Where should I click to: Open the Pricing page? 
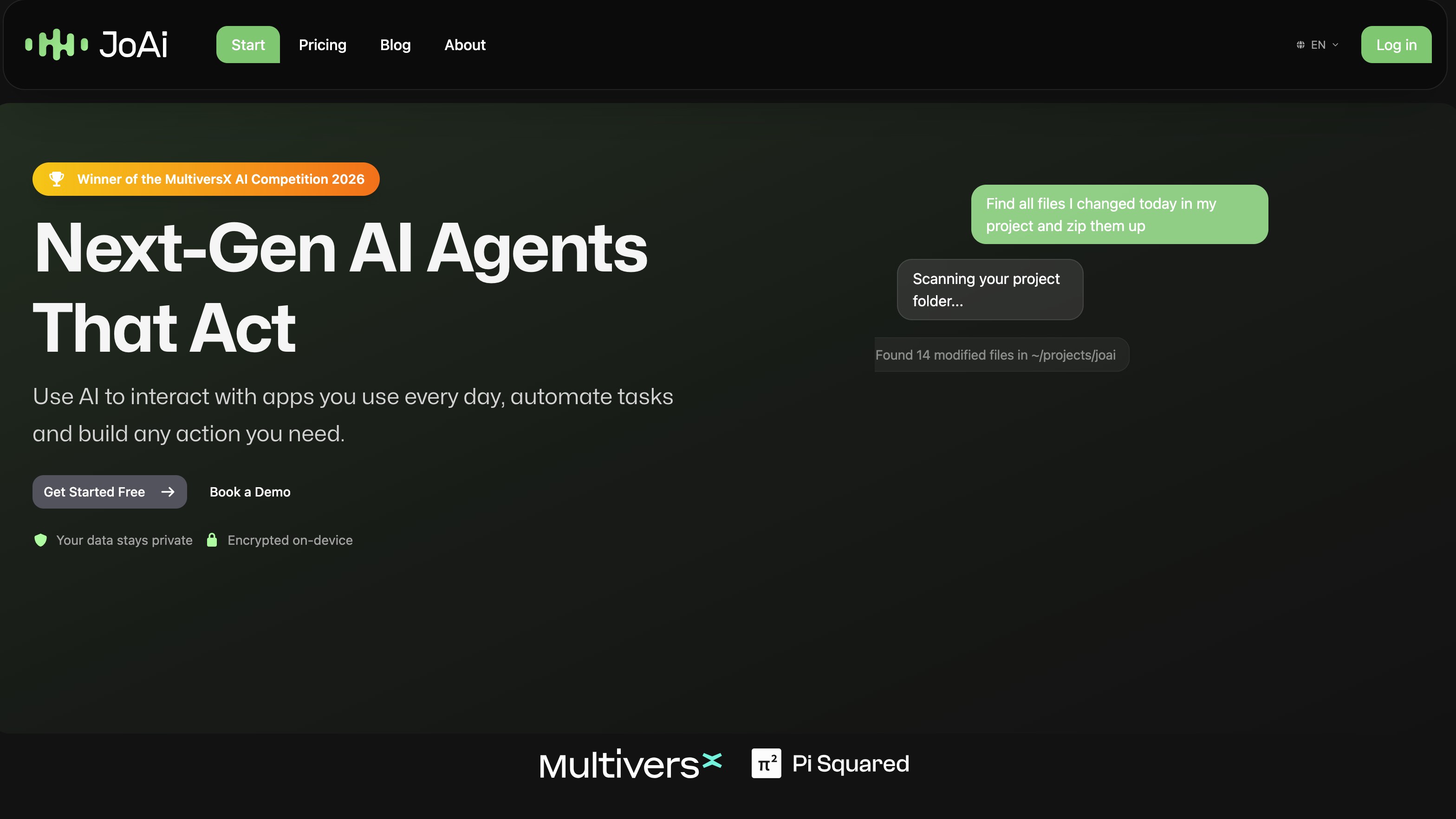pyautogui.click(x=323, y=45)
